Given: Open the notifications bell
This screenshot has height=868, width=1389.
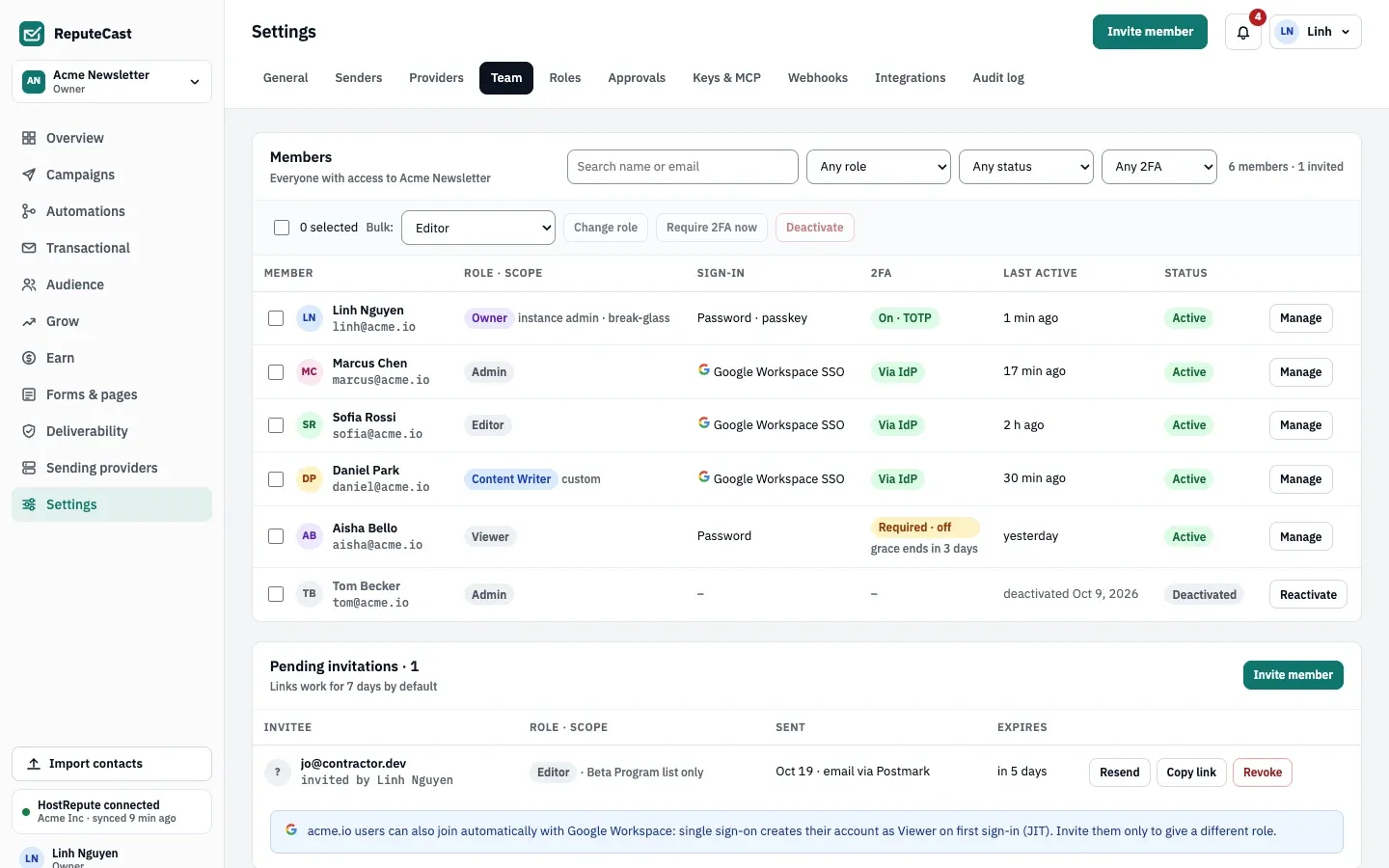Looking at the screenshot, I should pyautogui.click(x=1243, y=32).
